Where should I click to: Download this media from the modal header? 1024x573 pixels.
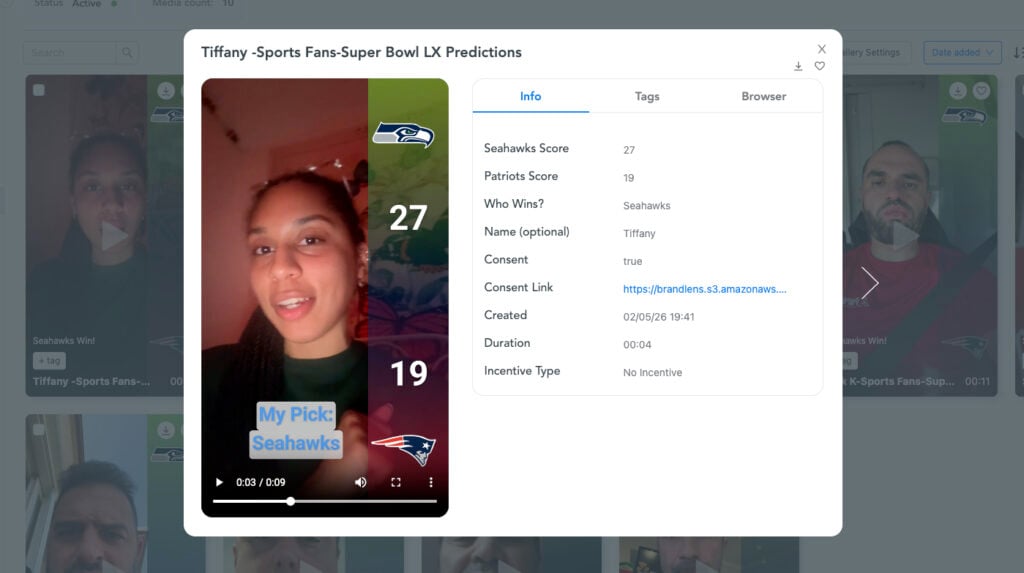[798, 67]
